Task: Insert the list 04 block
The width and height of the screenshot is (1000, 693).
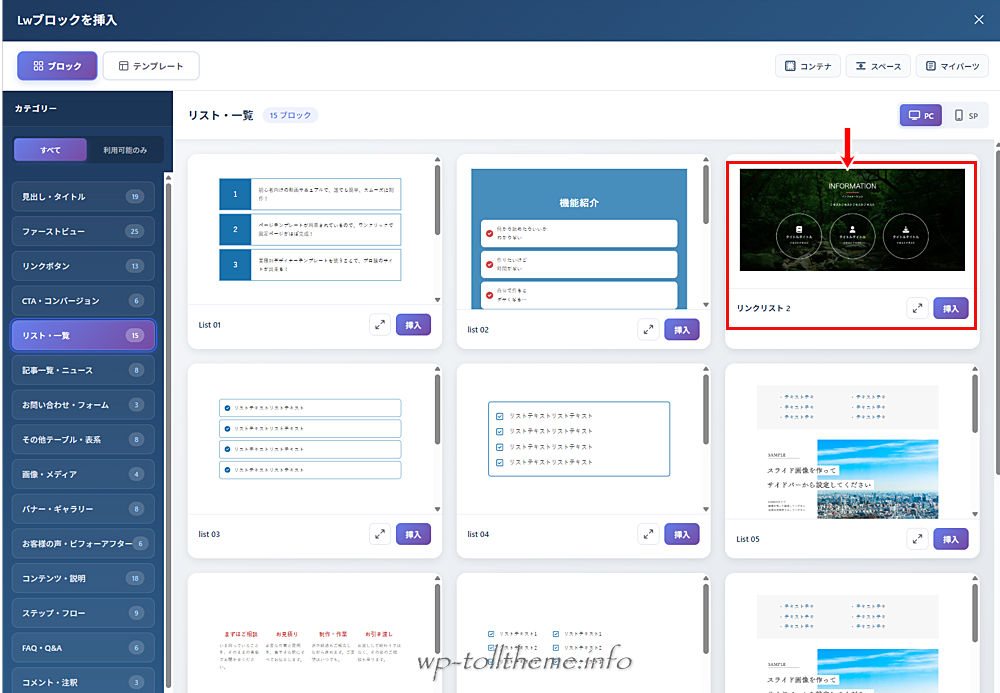Action: tap(682, 534)
